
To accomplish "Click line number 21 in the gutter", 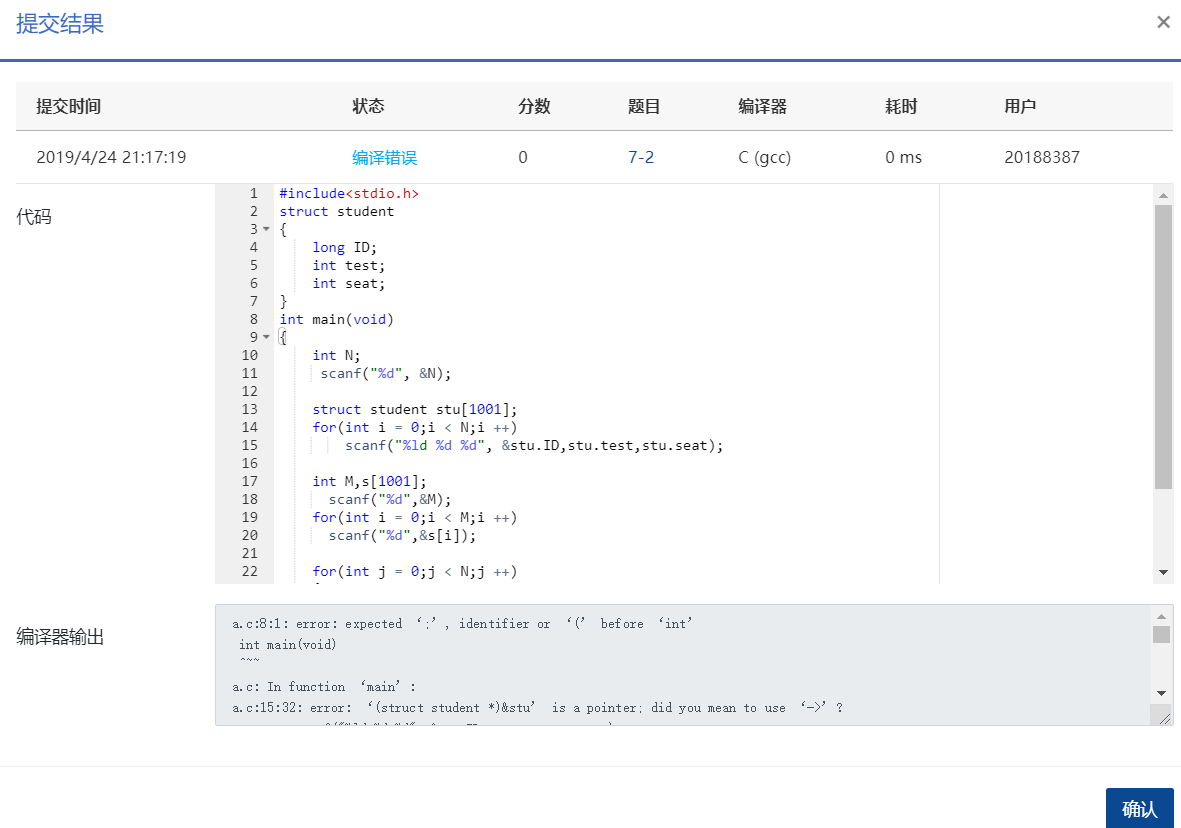I will coord(249,553).
